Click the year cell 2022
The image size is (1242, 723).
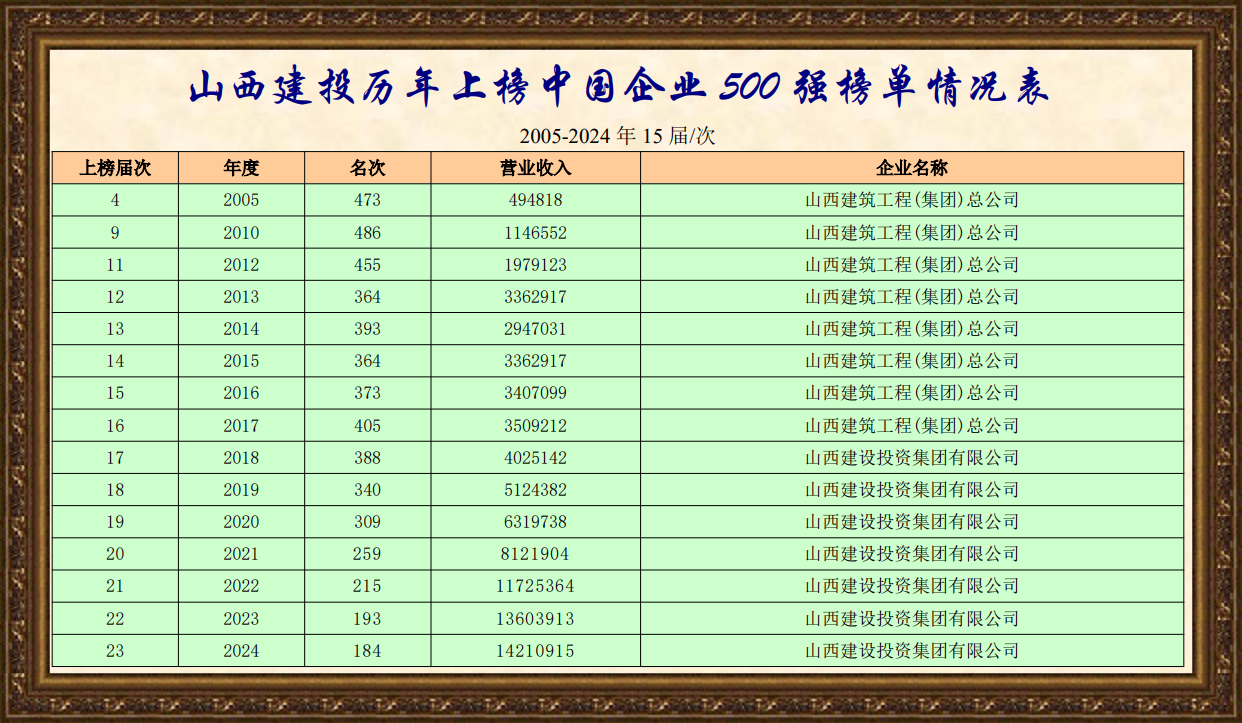coord(241,586)
